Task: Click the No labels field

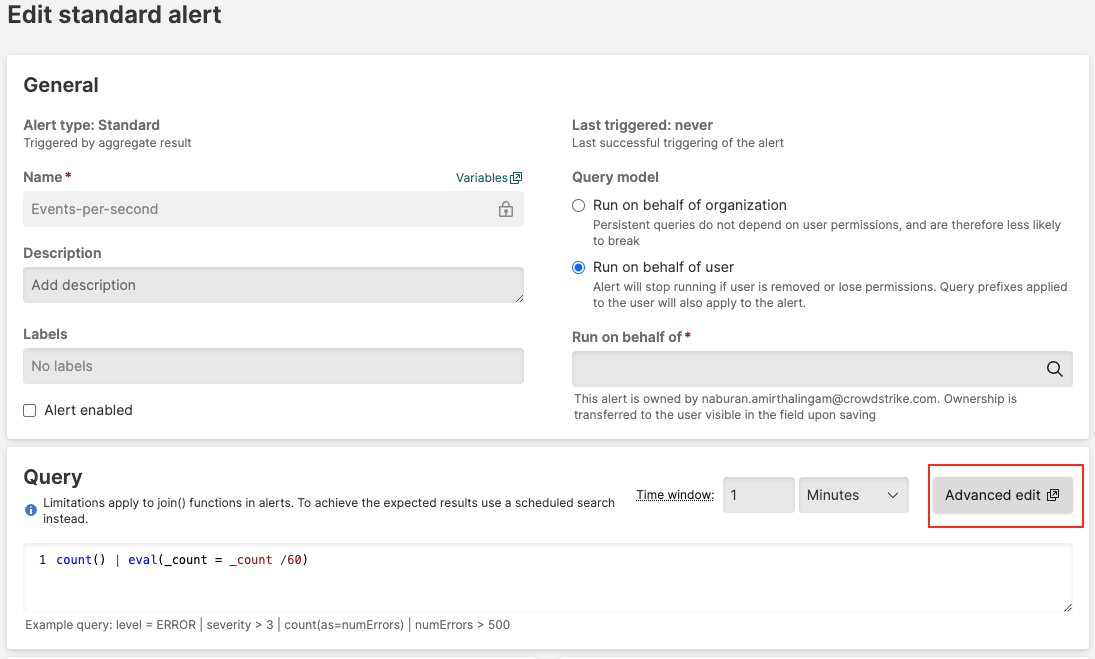Action: (x=272, y=366)
